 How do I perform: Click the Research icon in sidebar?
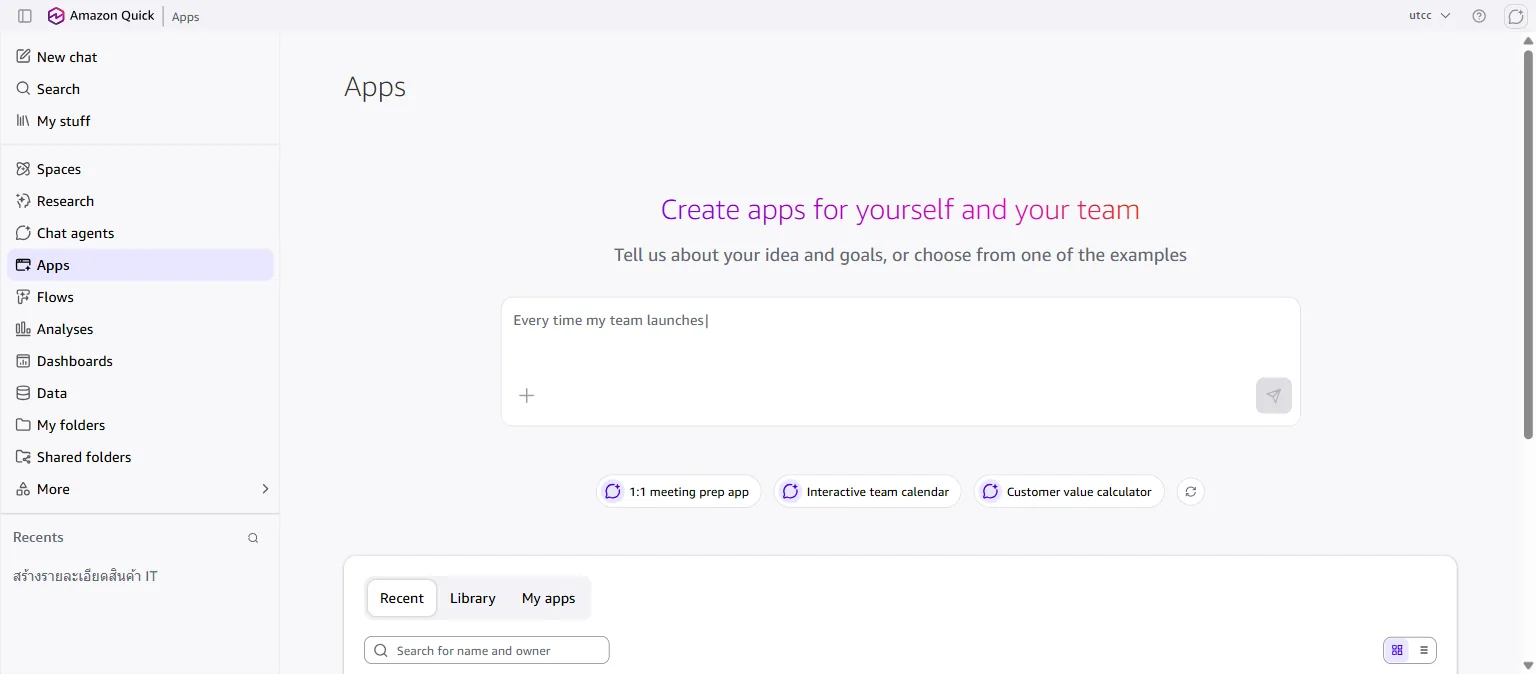[x=23, y=201]
